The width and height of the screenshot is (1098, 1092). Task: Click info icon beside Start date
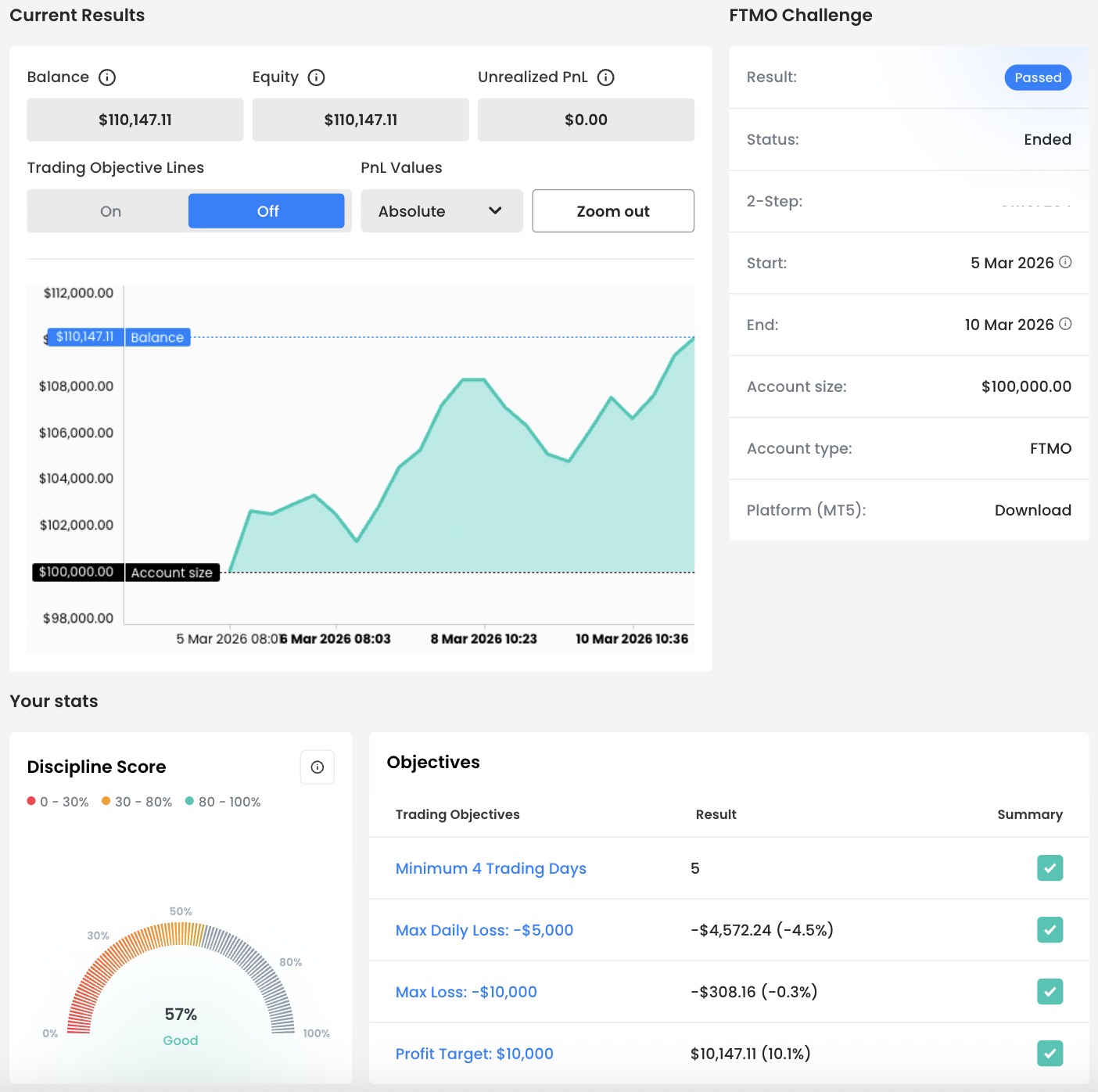(1065, 262)
